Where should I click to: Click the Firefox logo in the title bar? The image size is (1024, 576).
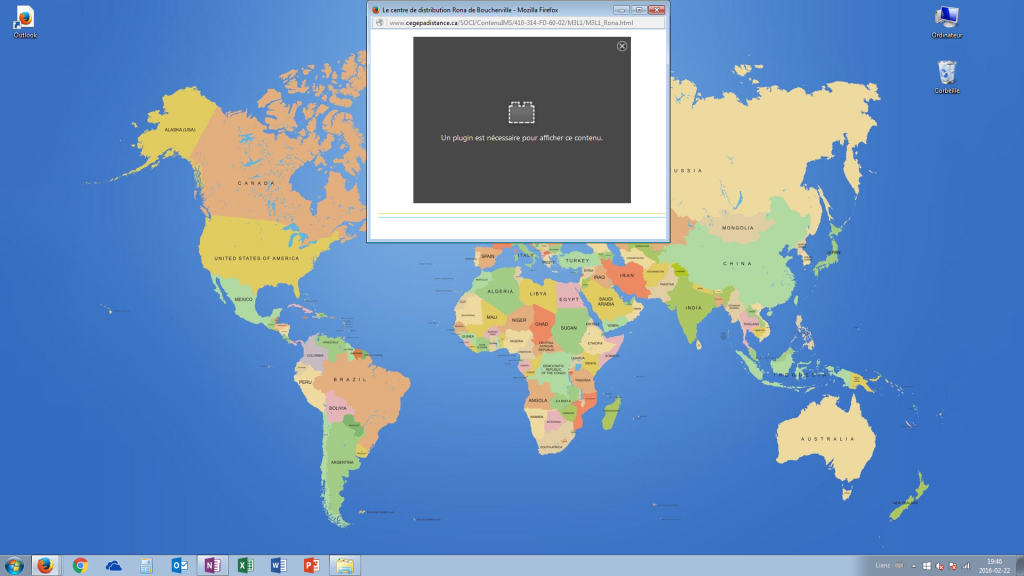[376, 10]
